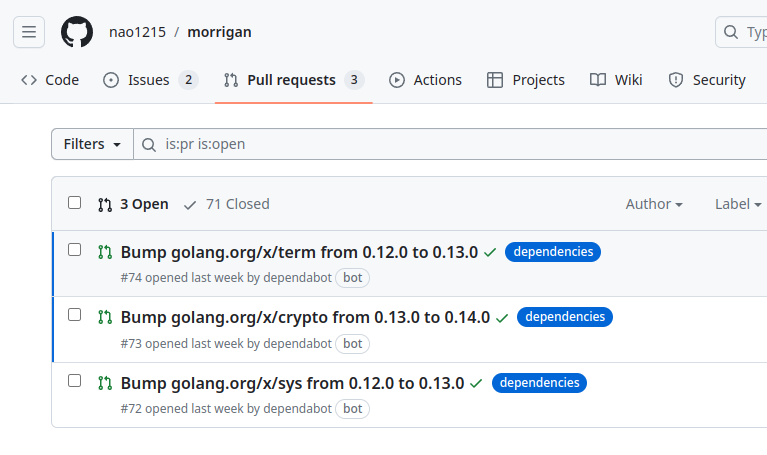Image resolution: width=767 pixels, height=455 pixels.
Task: Open the hamburger navigation menu
Action: click(x=29, y=32)
